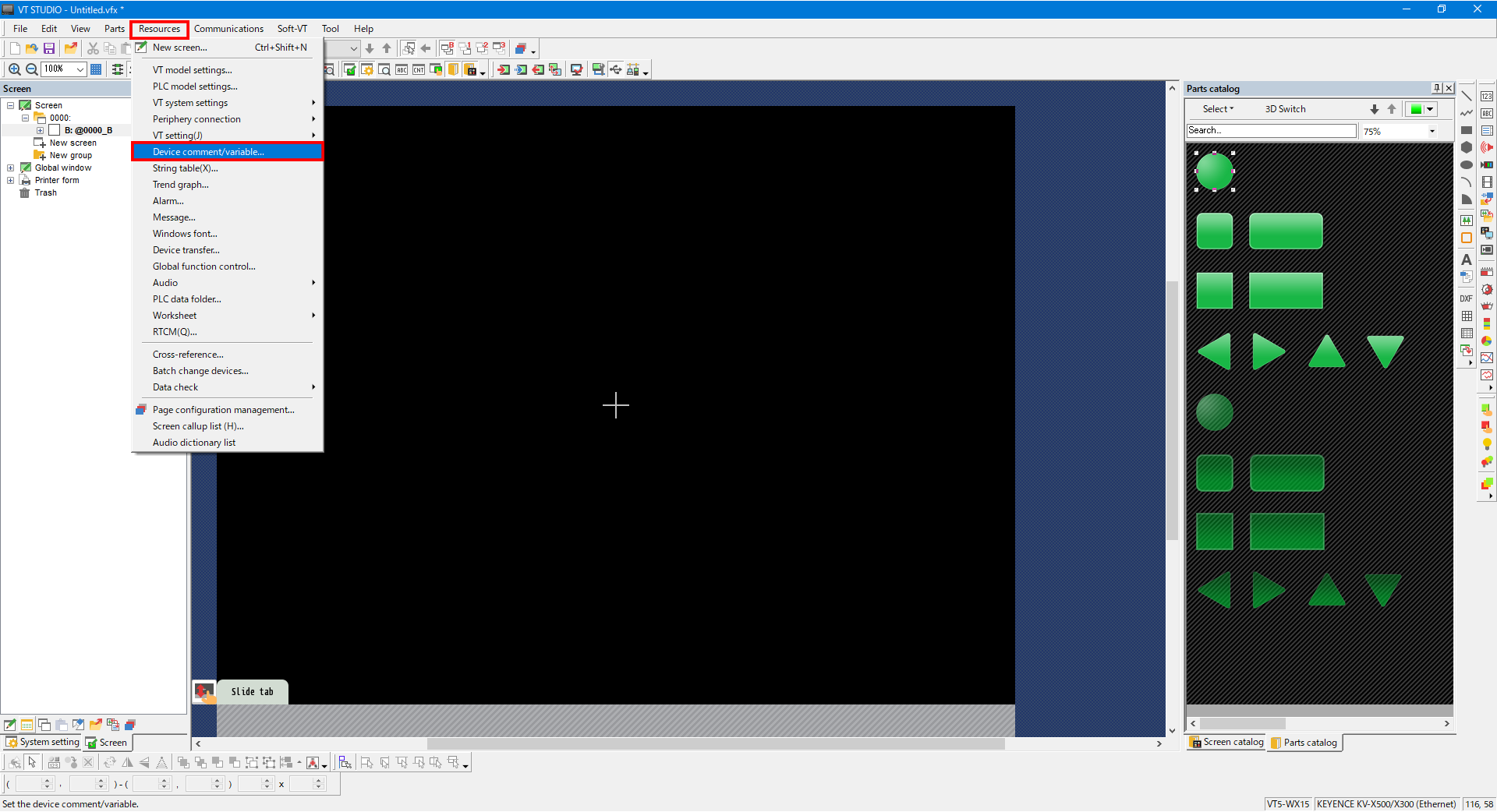Select the Line drawing tool

[1466, 97]
